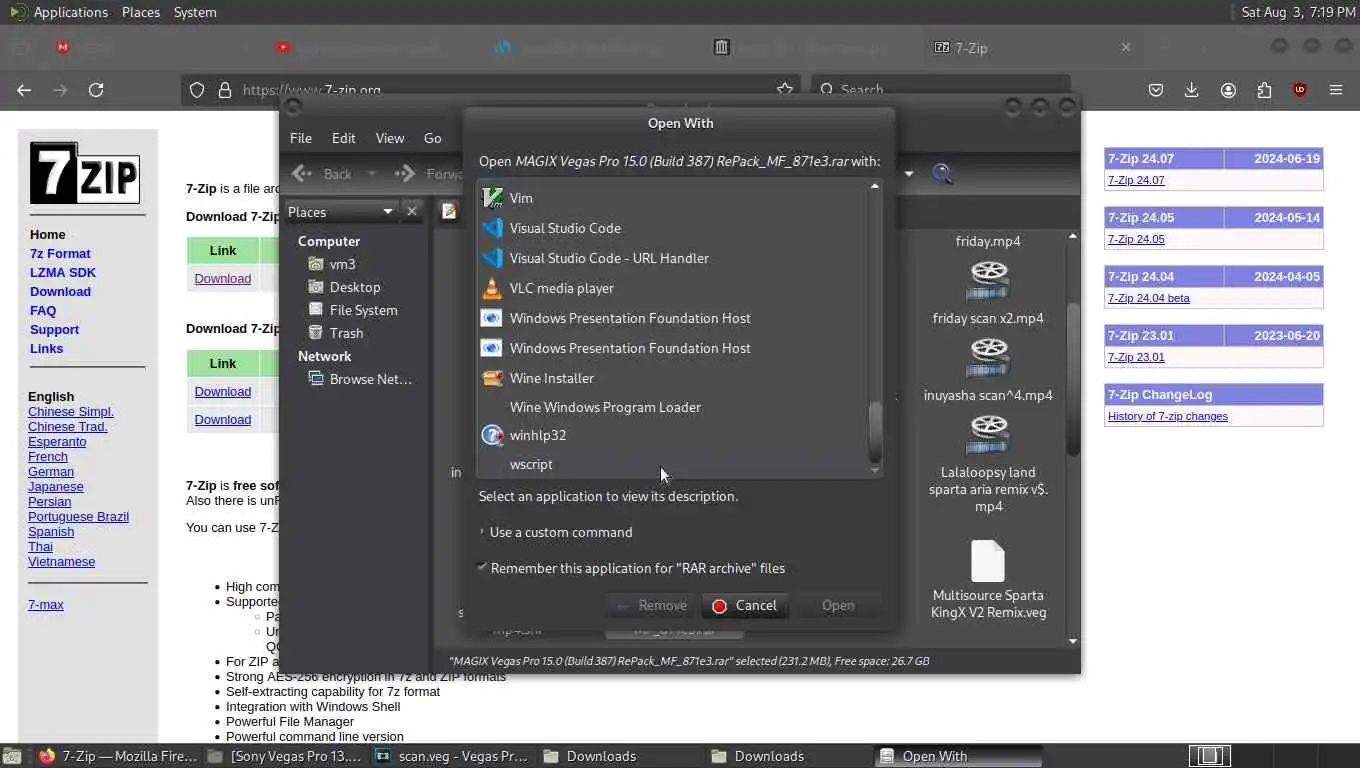
Task: Open History of 7-zip changes link
Action: (1168, 416)
